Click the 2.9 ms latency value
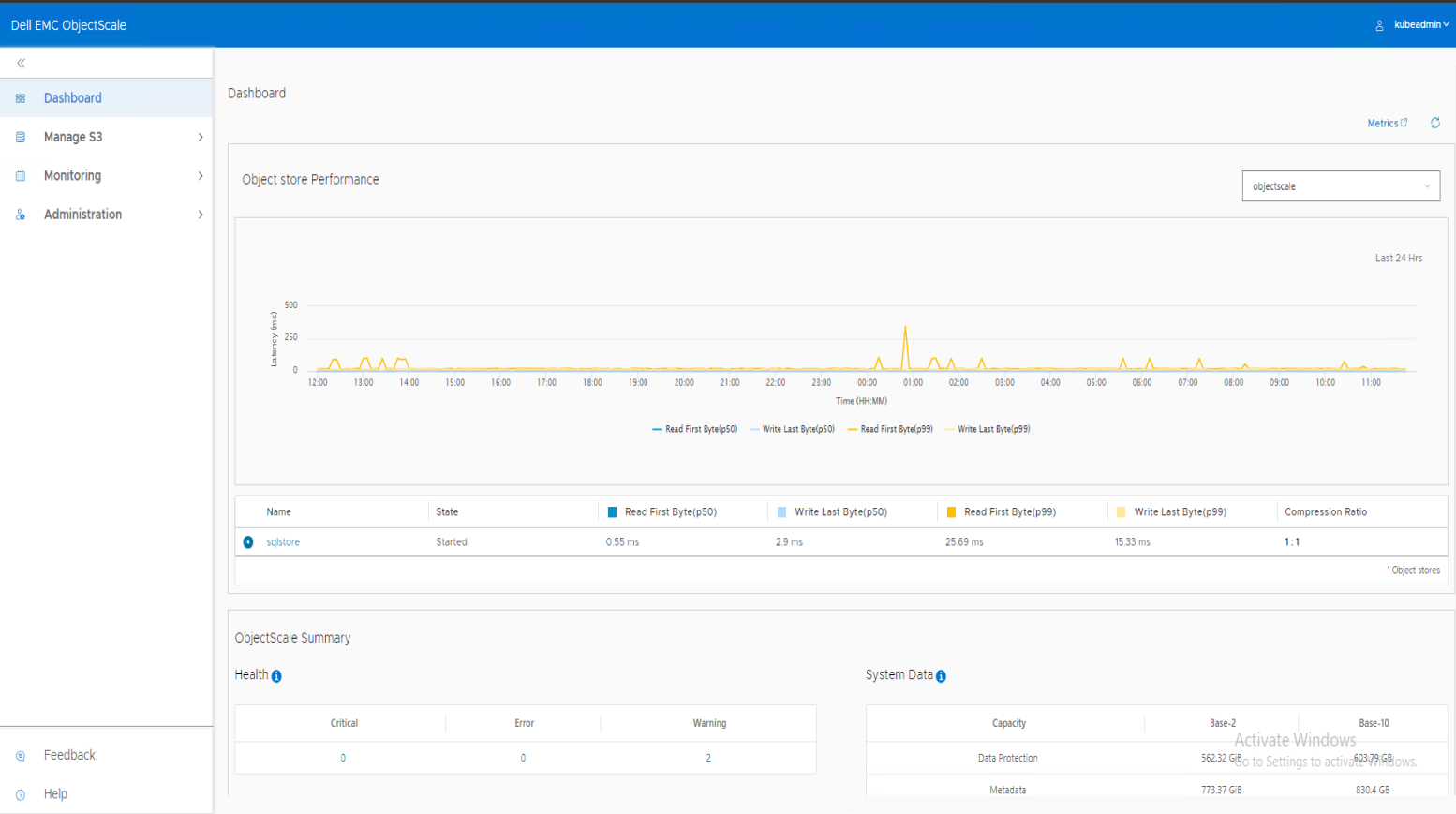 point(789,542)
